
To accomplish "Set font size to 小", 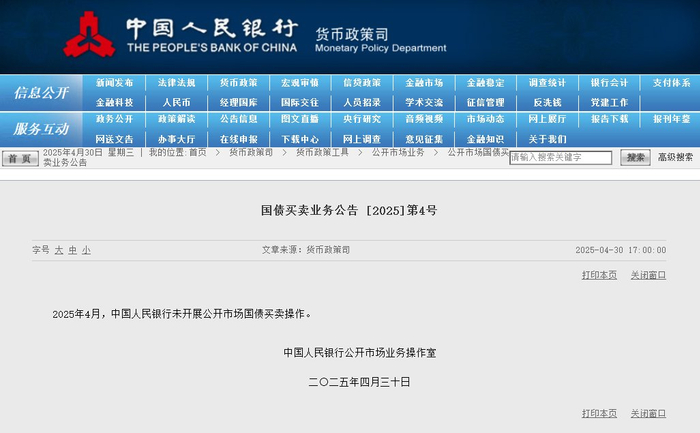I will tap(86, 250).
